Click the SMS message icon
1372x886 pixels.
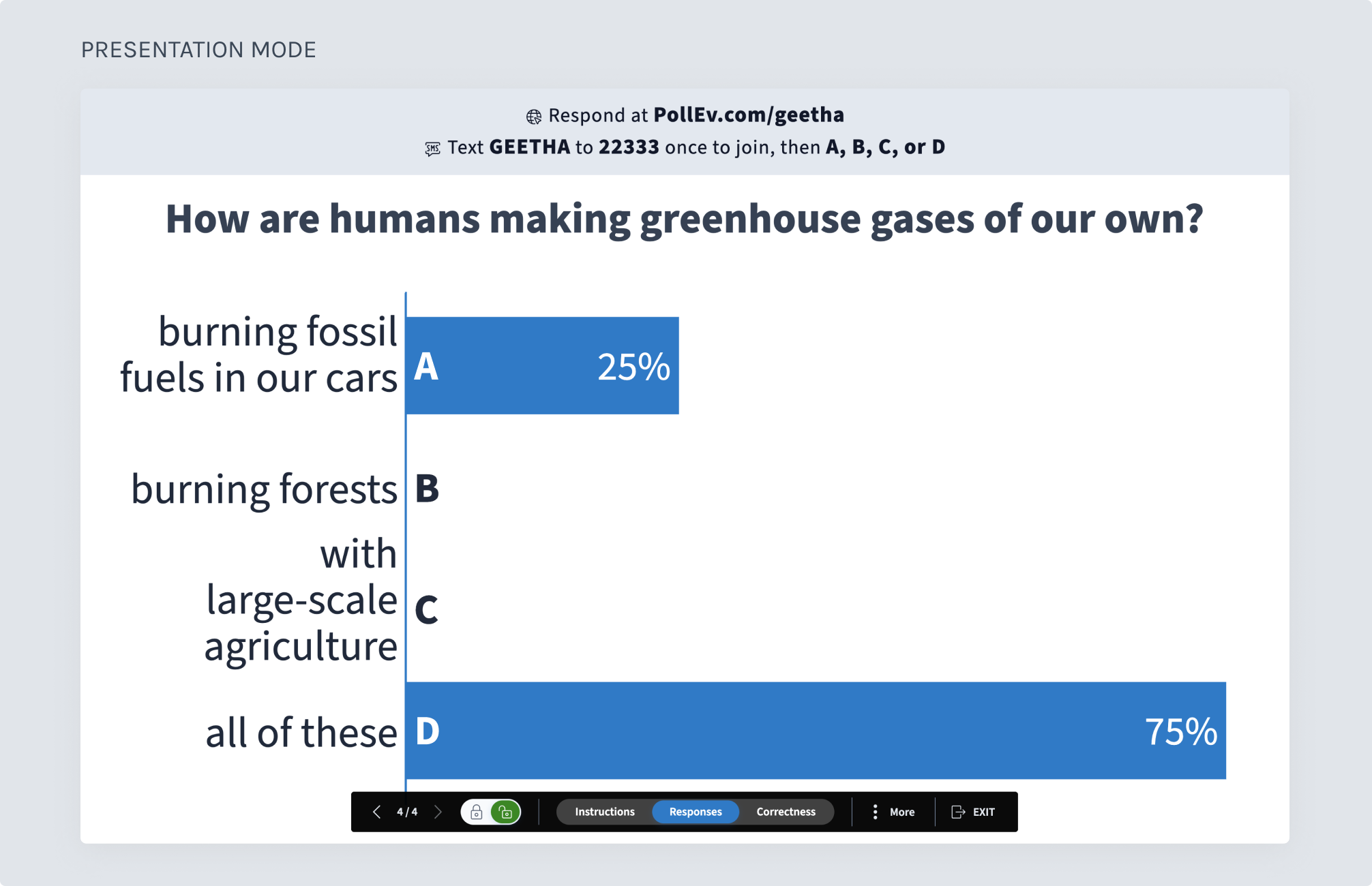tap(432, 149)
